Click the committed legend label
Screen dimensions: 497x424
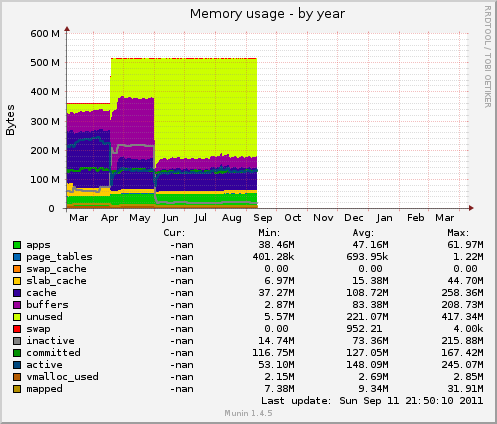click(x=53, y=352)
